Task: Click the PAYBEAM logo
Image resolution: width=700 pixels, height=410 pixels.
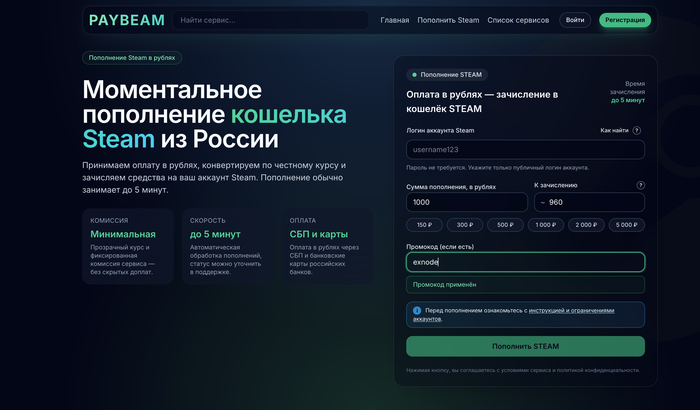Action: (x=125, y=20)
